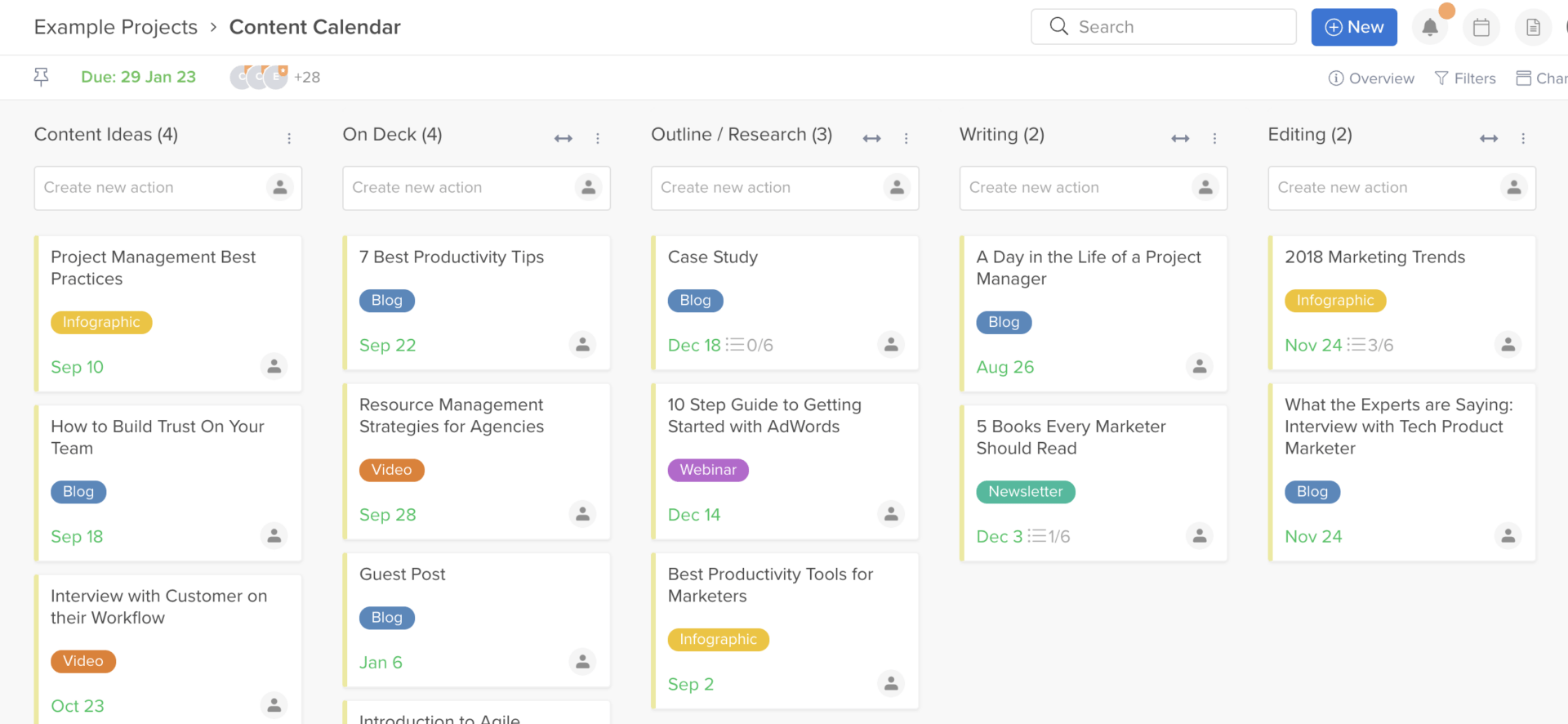The width and height of the screenshot is (1568, 724).
Task: Open the calendar icon in header
Action: pos(1481,28)
